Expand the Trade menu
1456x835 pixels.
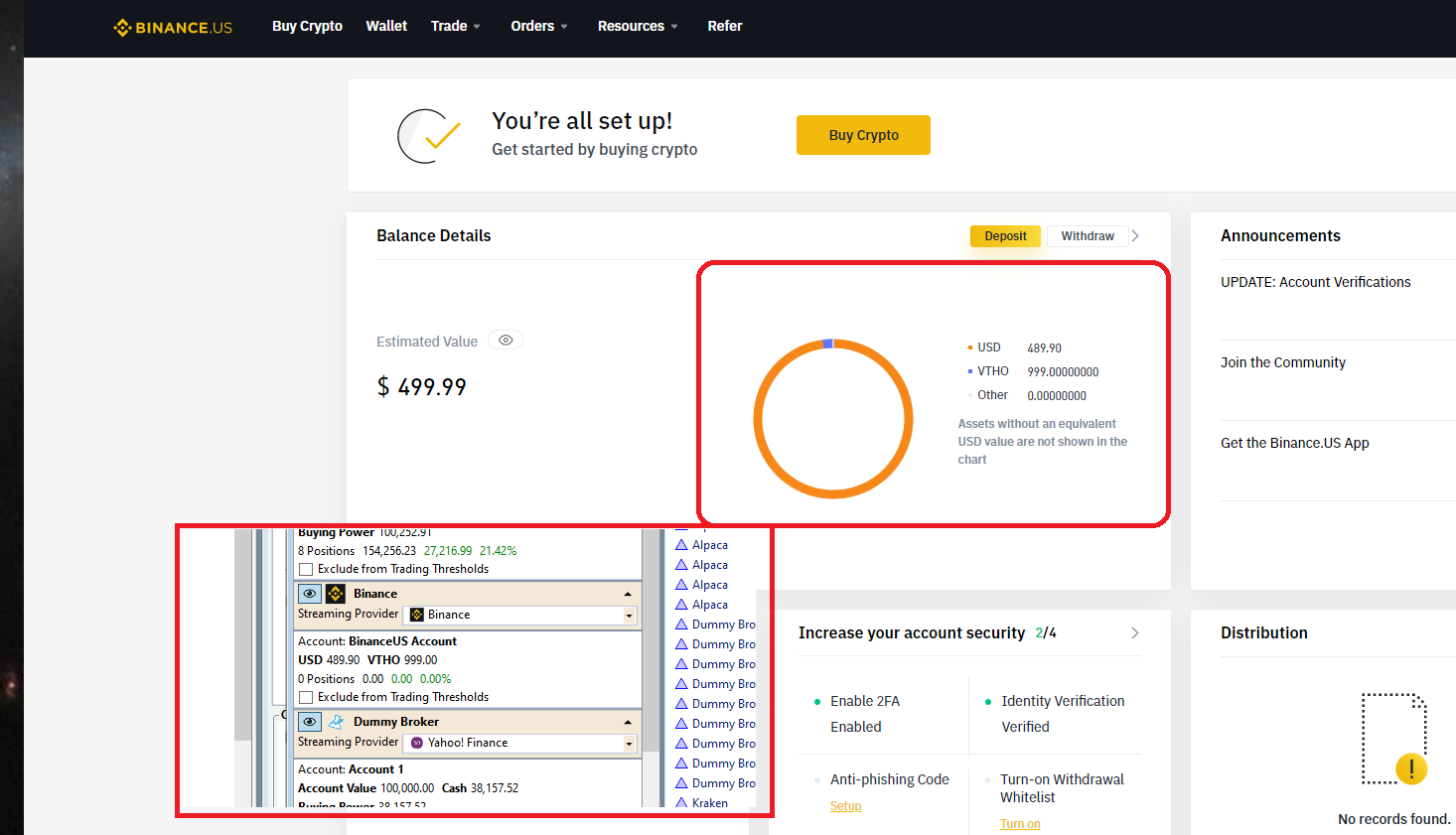point(456,26)
